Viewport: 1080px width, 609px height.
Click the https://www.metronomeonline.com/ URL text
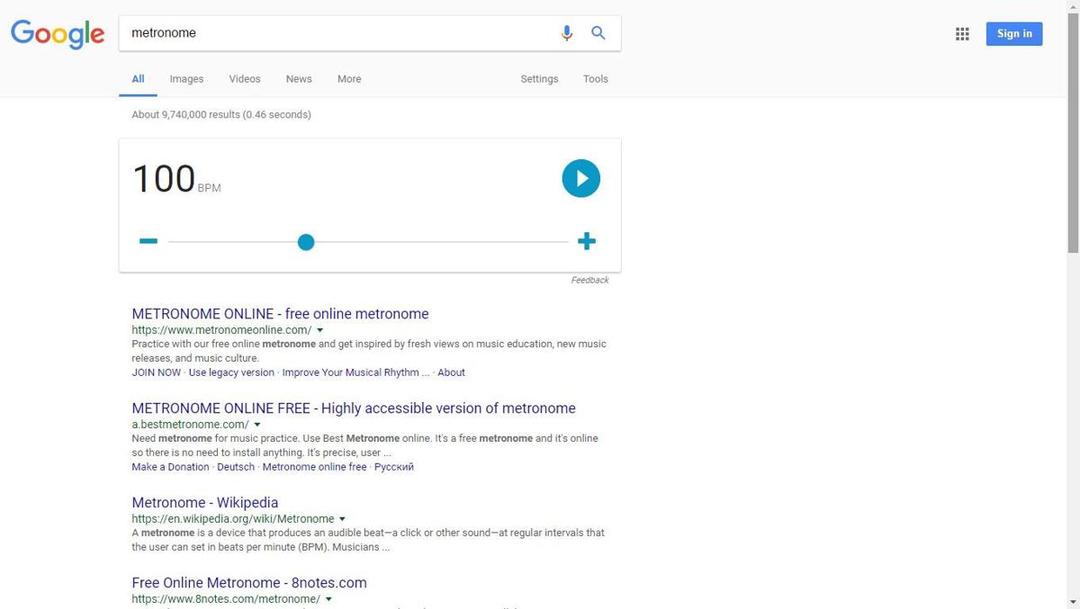click(x=221, y=330)
